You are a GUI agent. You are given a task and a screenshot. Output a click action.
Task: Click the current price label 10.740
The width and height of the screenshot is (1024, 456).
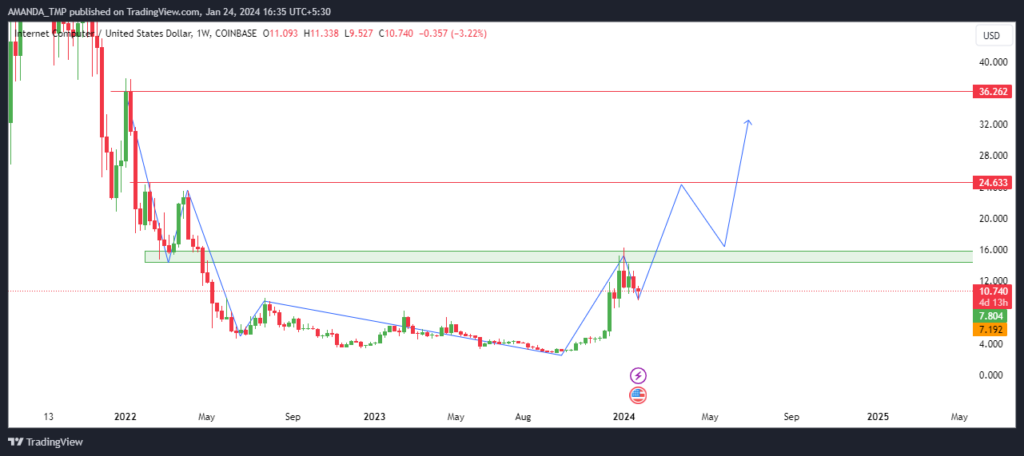click(x=991, y=291)
